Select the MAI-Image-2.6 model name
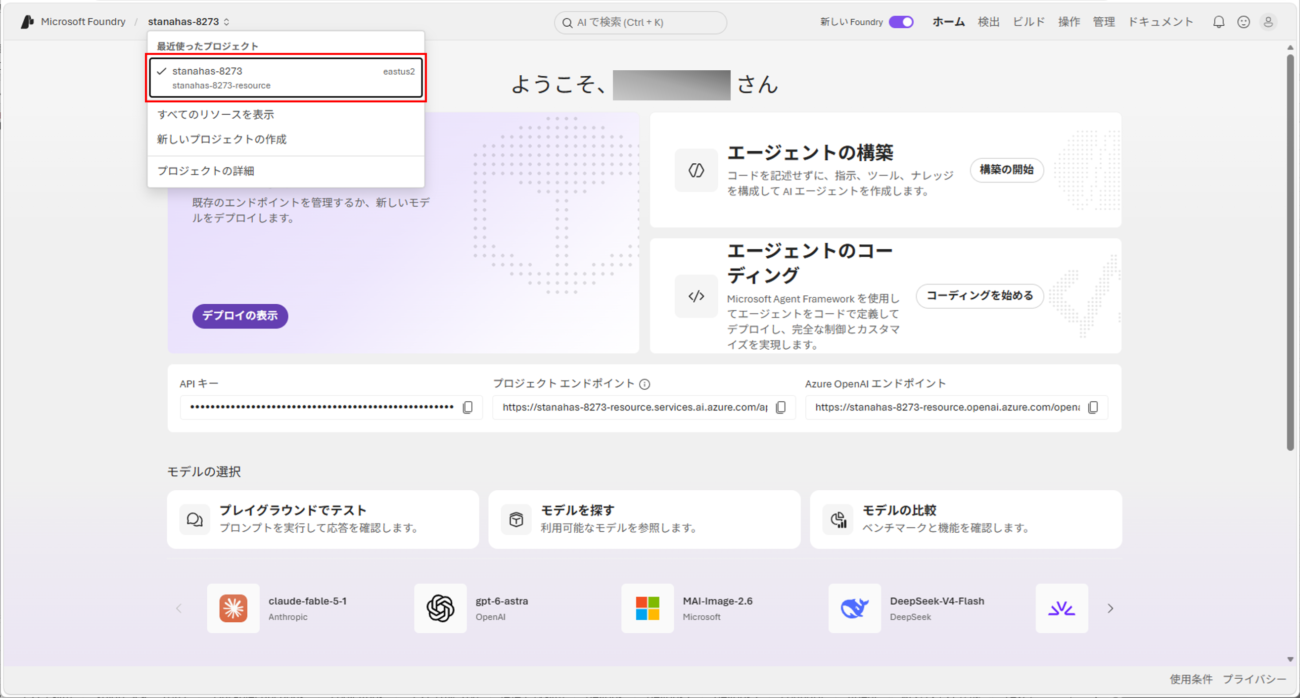Screen dimensions: 1300x698 718,601
